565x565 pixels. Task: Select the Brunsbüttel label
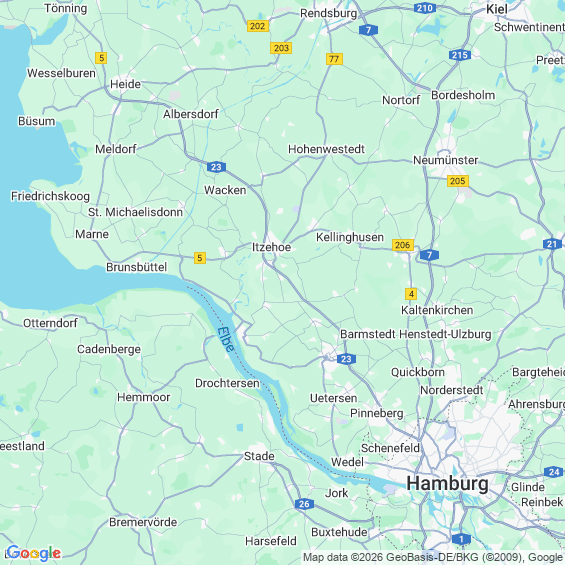pyautogui.click(x=136, y=267)
